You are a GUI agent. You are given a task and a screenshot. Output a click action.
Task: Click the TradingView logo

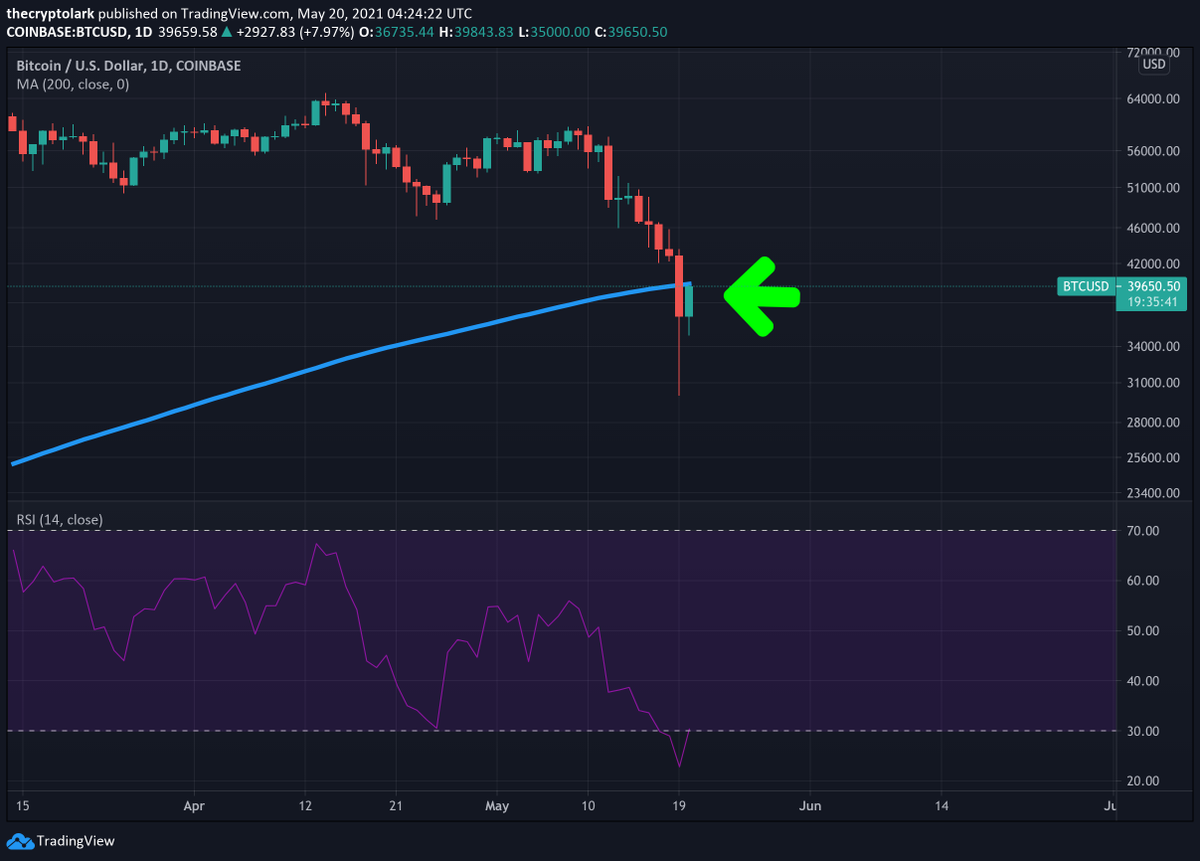(61, 841)
